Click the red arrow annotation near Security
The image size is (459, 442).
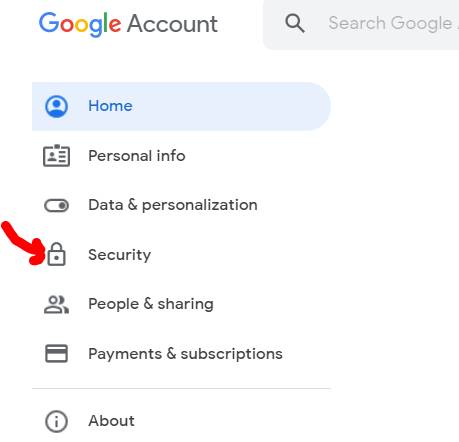[23, 244]
